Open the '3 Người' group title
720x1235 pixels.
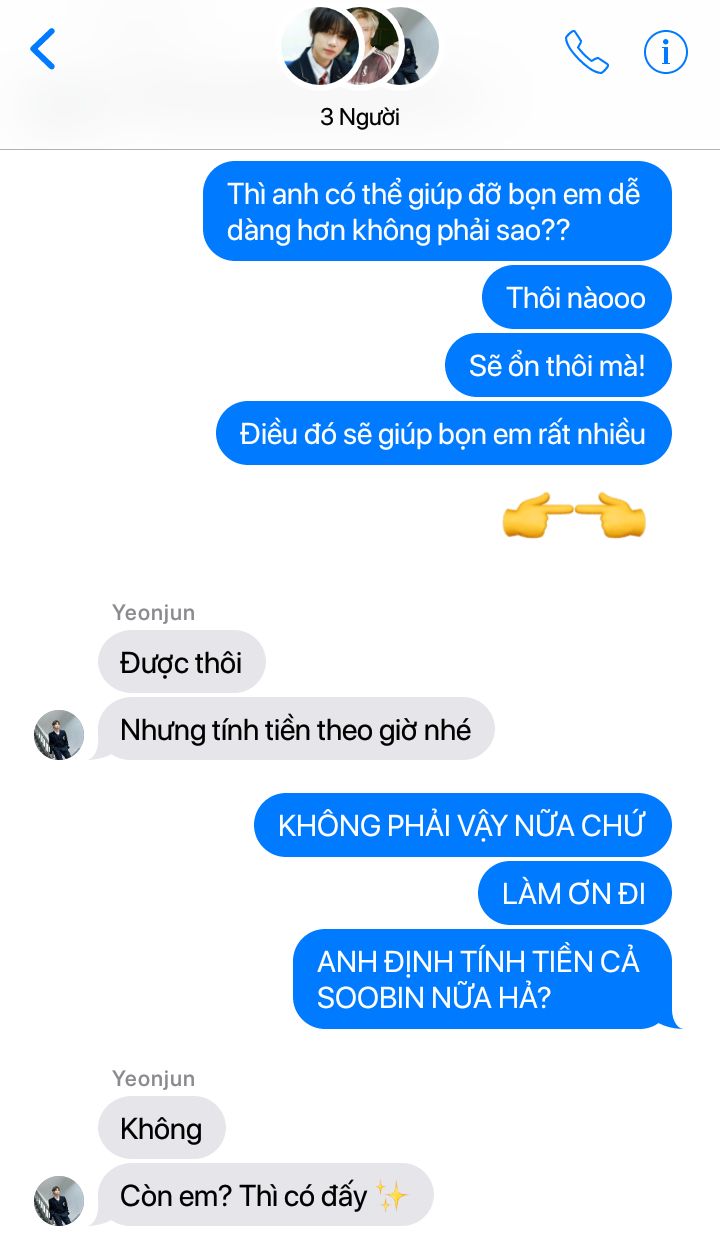360,117
